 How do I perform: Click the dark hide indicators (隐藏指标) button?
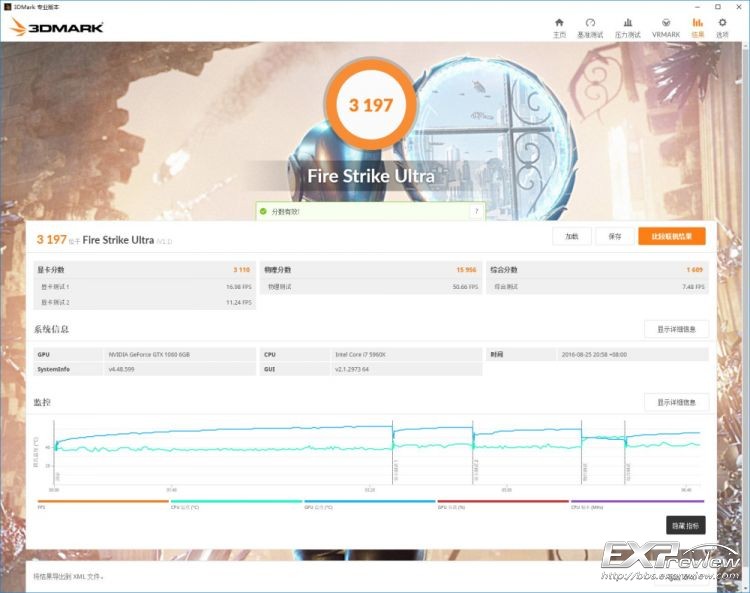coord(685,526)
